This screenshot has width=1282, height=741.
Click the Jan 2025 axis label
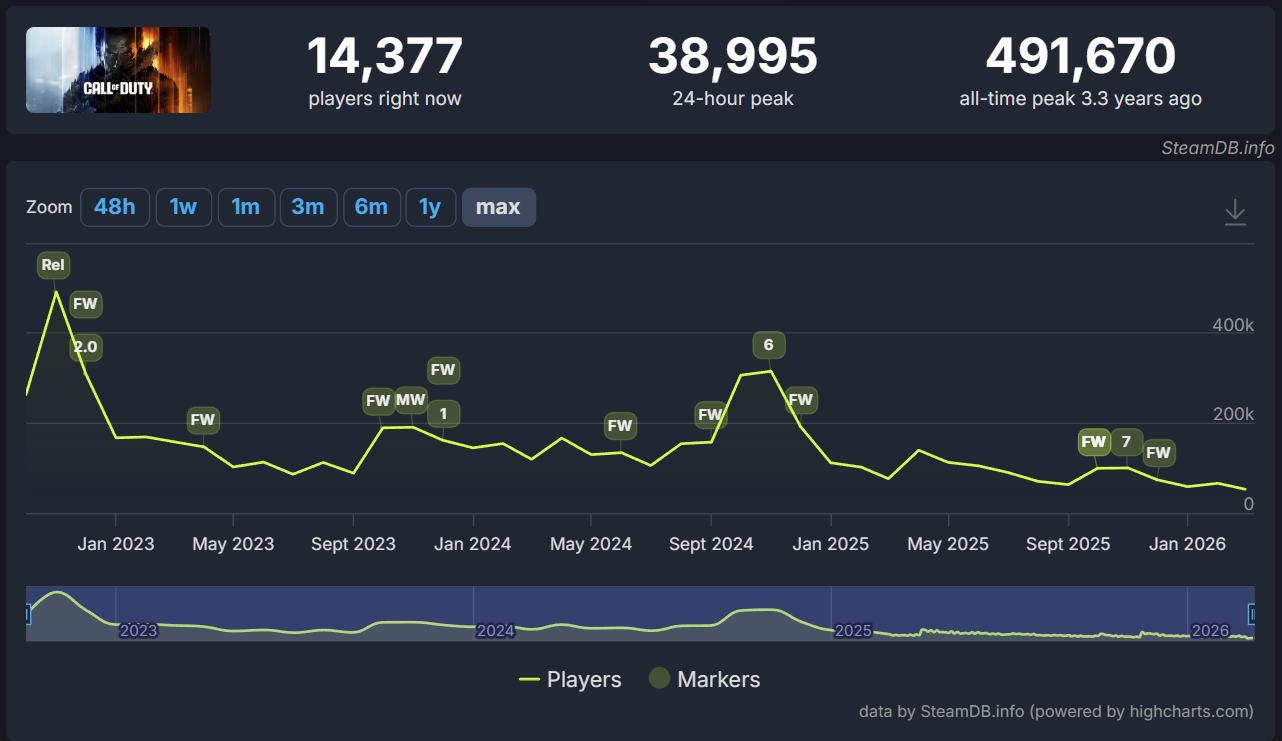click(x=831, y=544)
